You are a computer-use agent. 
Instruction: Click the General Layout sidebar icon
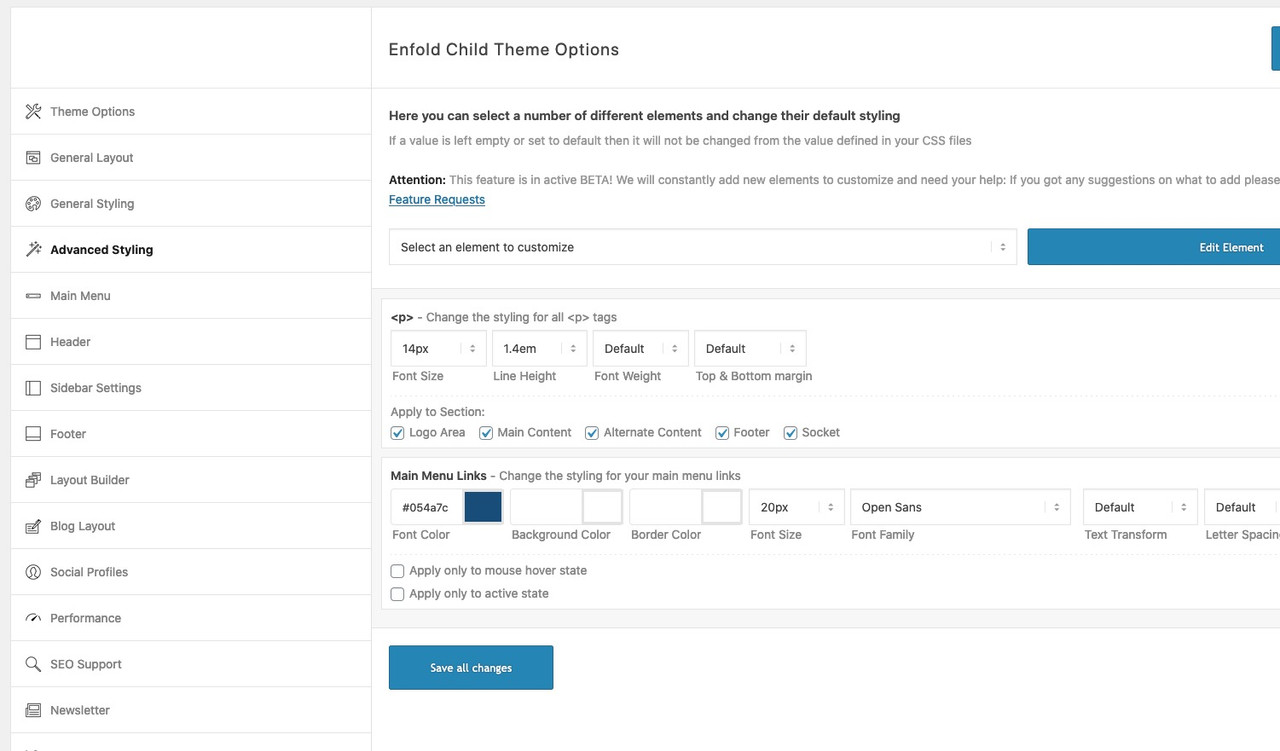click(33, 157)
